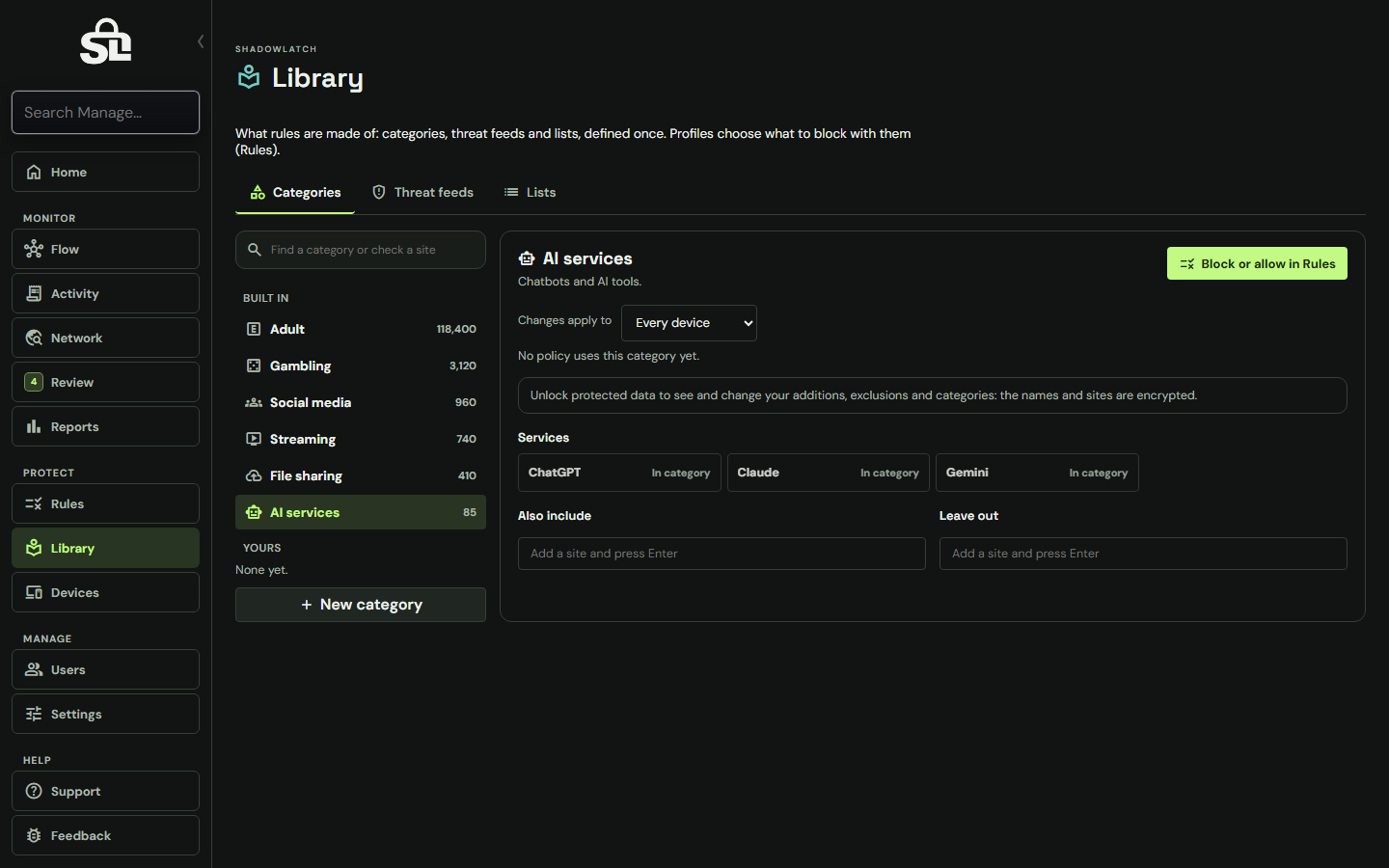
Task: Select the Gambling dice icon
Action: click(x=254, y=366)
